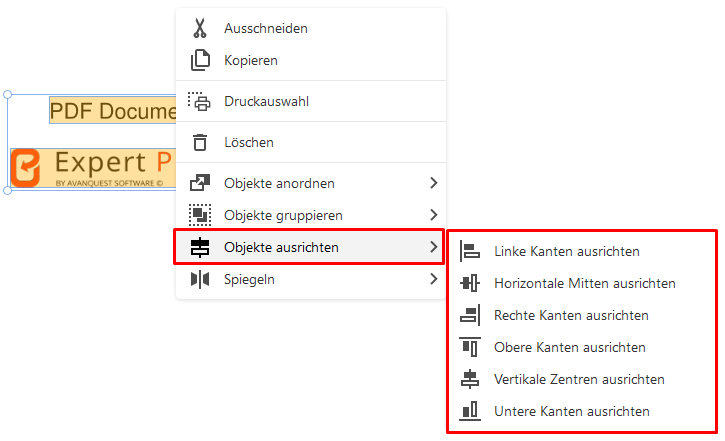725x441 pixels.
Task: Select the PDF Document text object
Action: click(x=113, y=110)
